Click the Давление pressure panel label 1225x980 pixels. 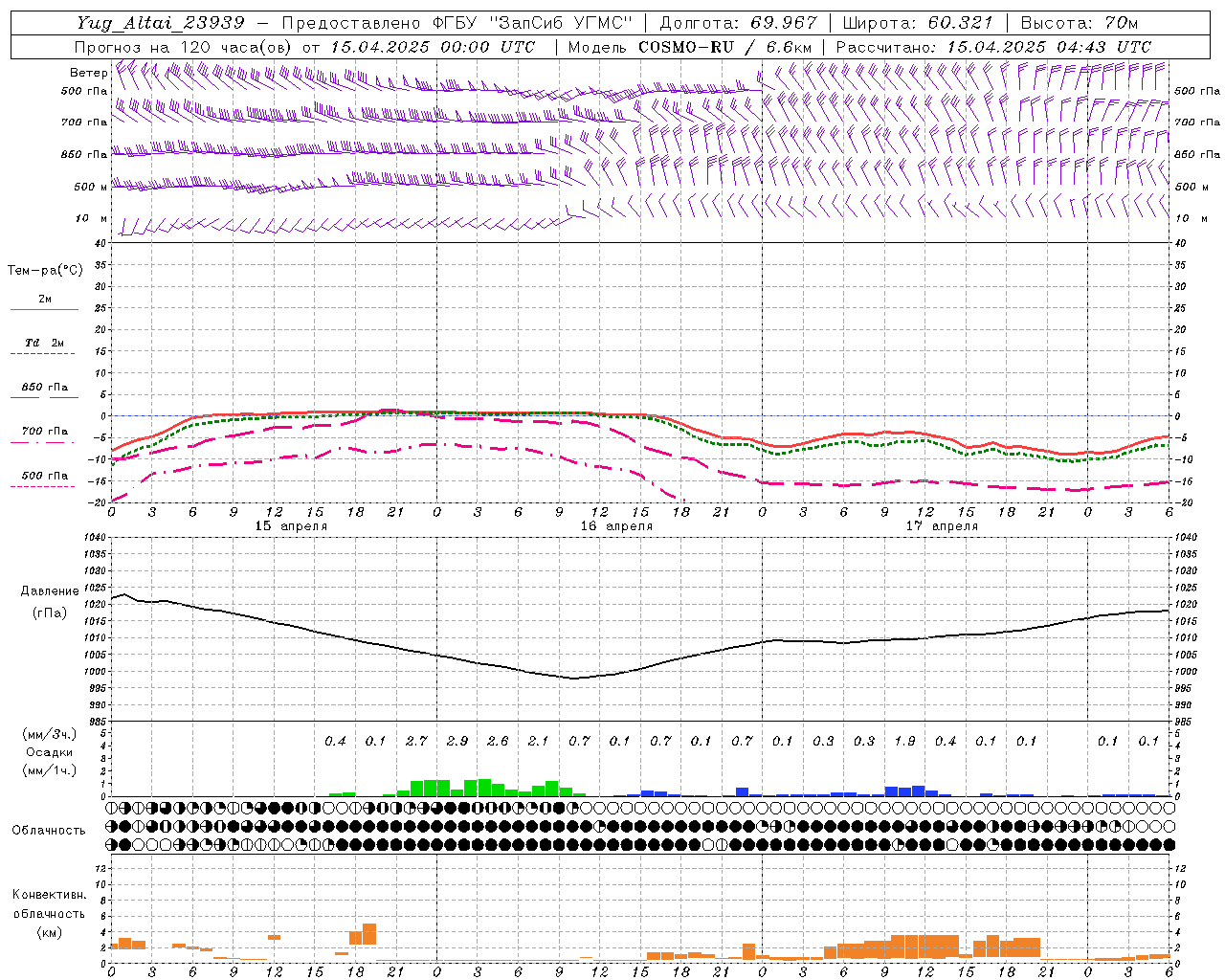click(50, 591)
